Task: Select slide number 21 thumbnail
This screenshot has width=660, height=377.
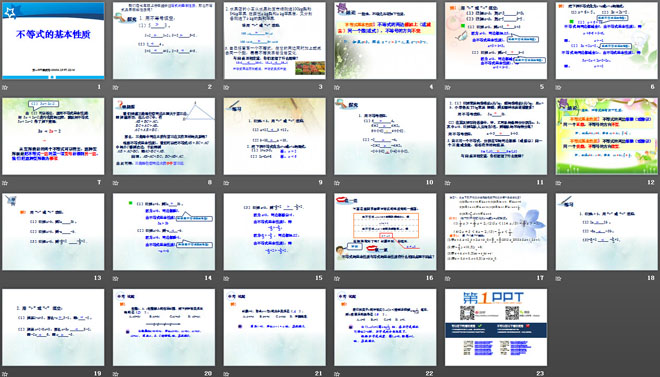Action: (274, 327)
